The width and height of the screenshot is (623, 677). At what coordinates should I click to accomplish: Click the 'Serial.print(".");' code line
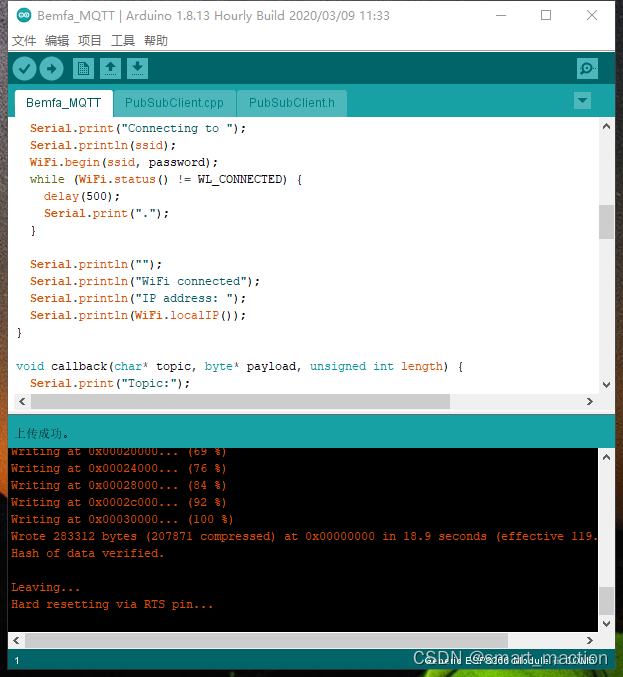(x=106, y=213)
